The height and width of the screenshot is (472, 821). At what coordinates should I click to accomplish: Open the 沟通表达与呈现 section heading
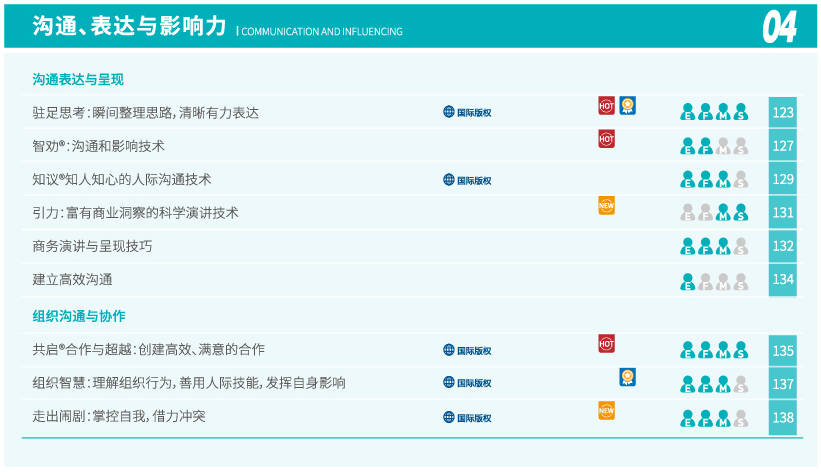click(x=78, y=79)
